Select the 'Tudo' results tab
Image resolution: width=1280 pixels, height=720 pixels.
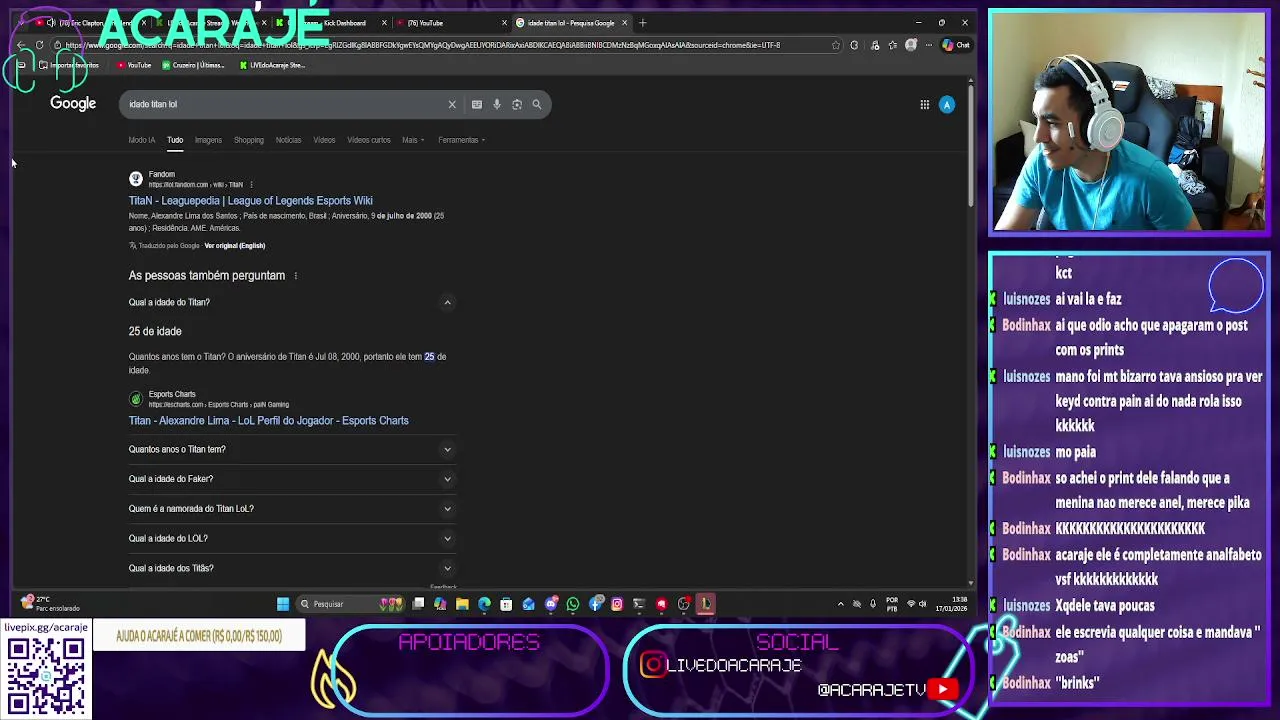click(x=175, y=140)
